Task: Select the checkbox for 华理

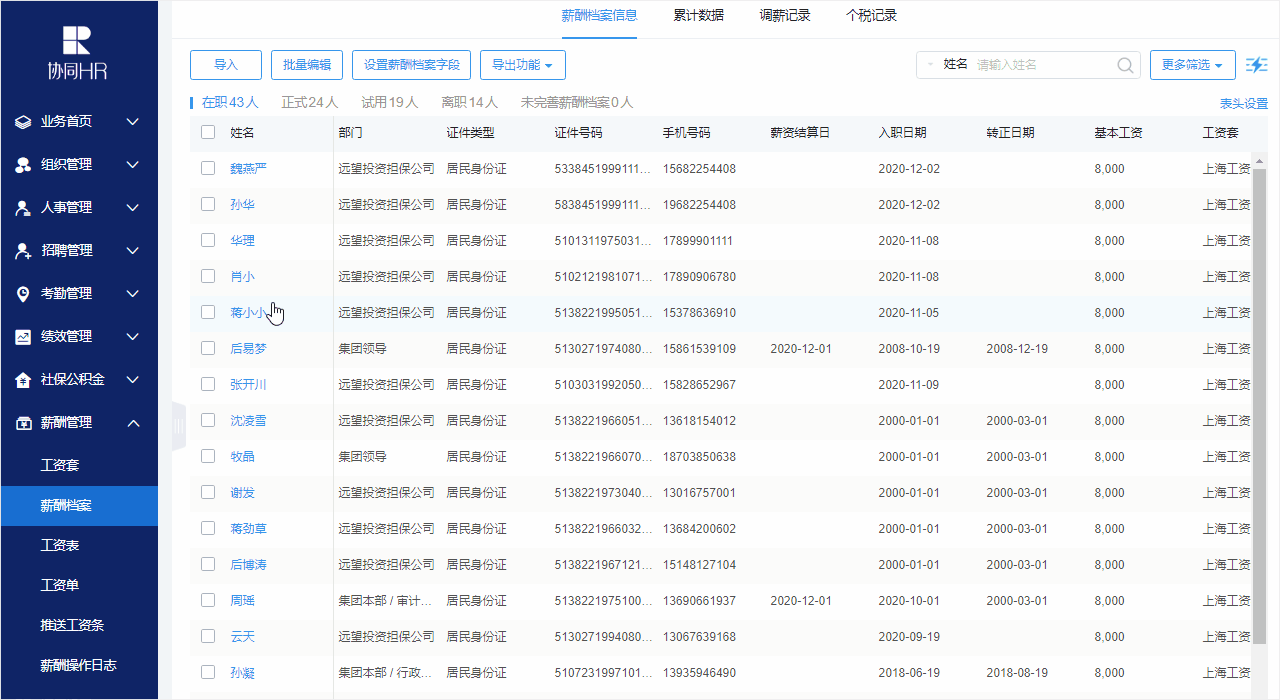Action: click(x=208, y=240)
